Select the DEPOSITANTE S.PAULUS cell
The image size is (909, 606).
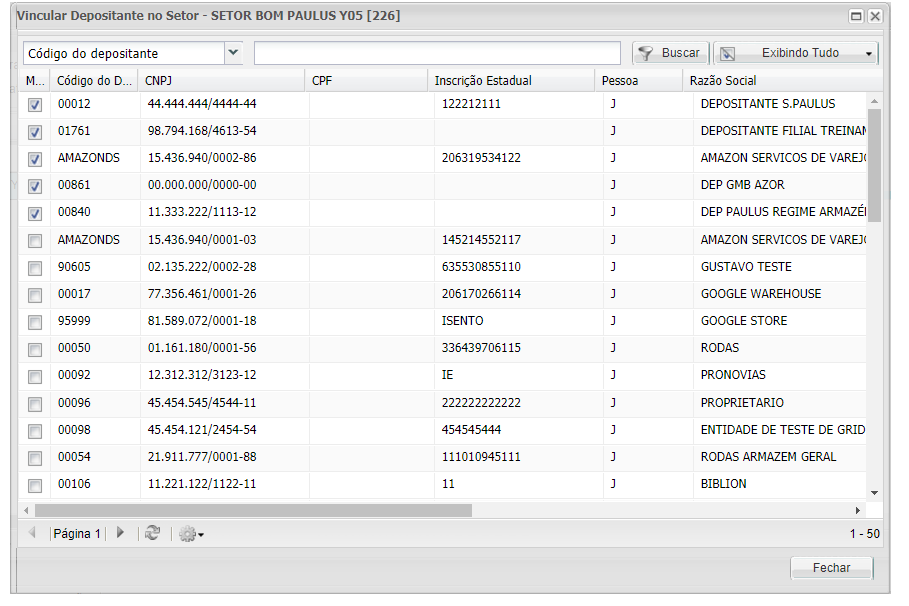coord(780,104)
